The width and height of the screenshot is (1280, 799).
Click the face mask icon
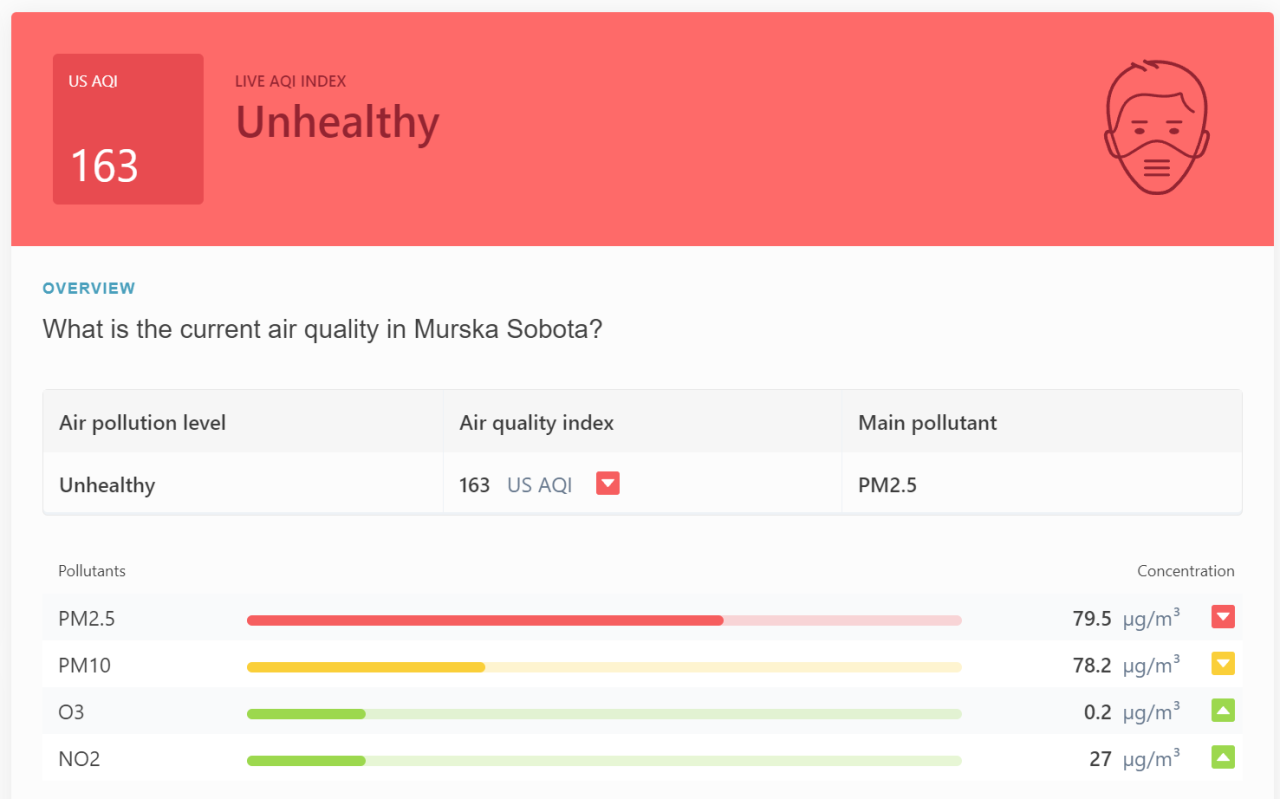point(1156,127)
